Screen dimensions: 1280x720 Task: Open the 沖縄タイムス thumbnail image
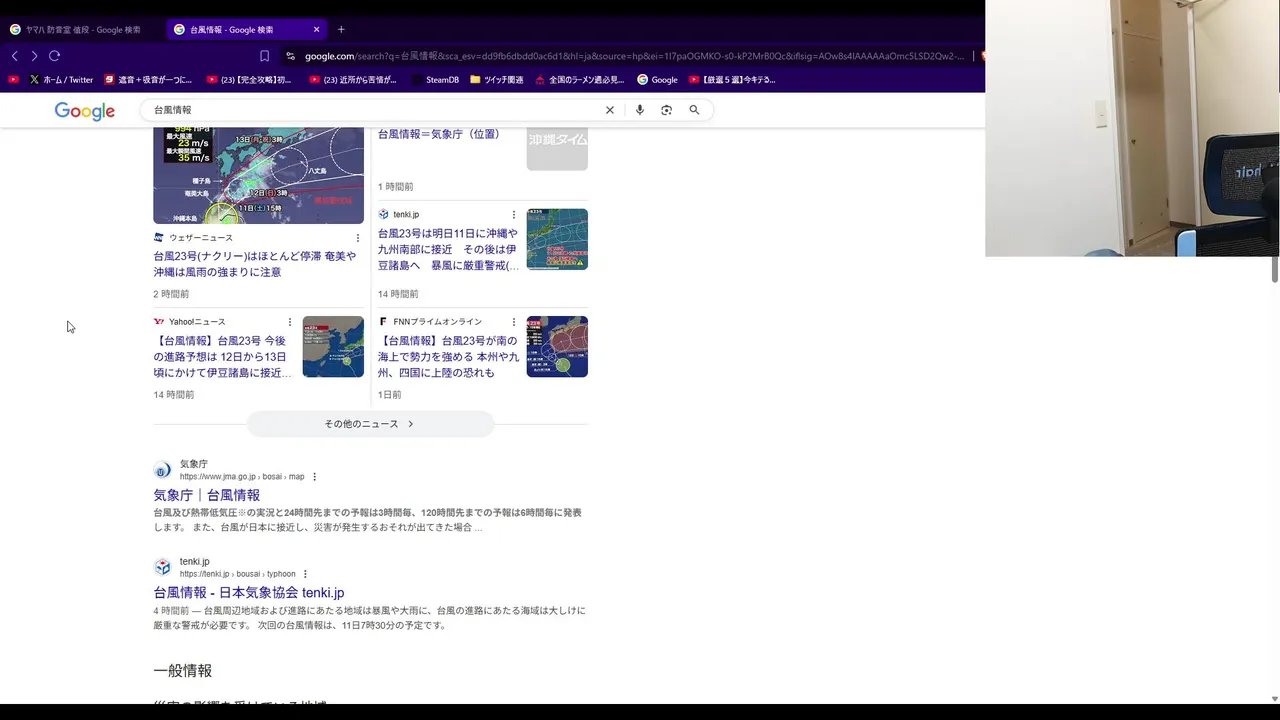pos(557,148)
